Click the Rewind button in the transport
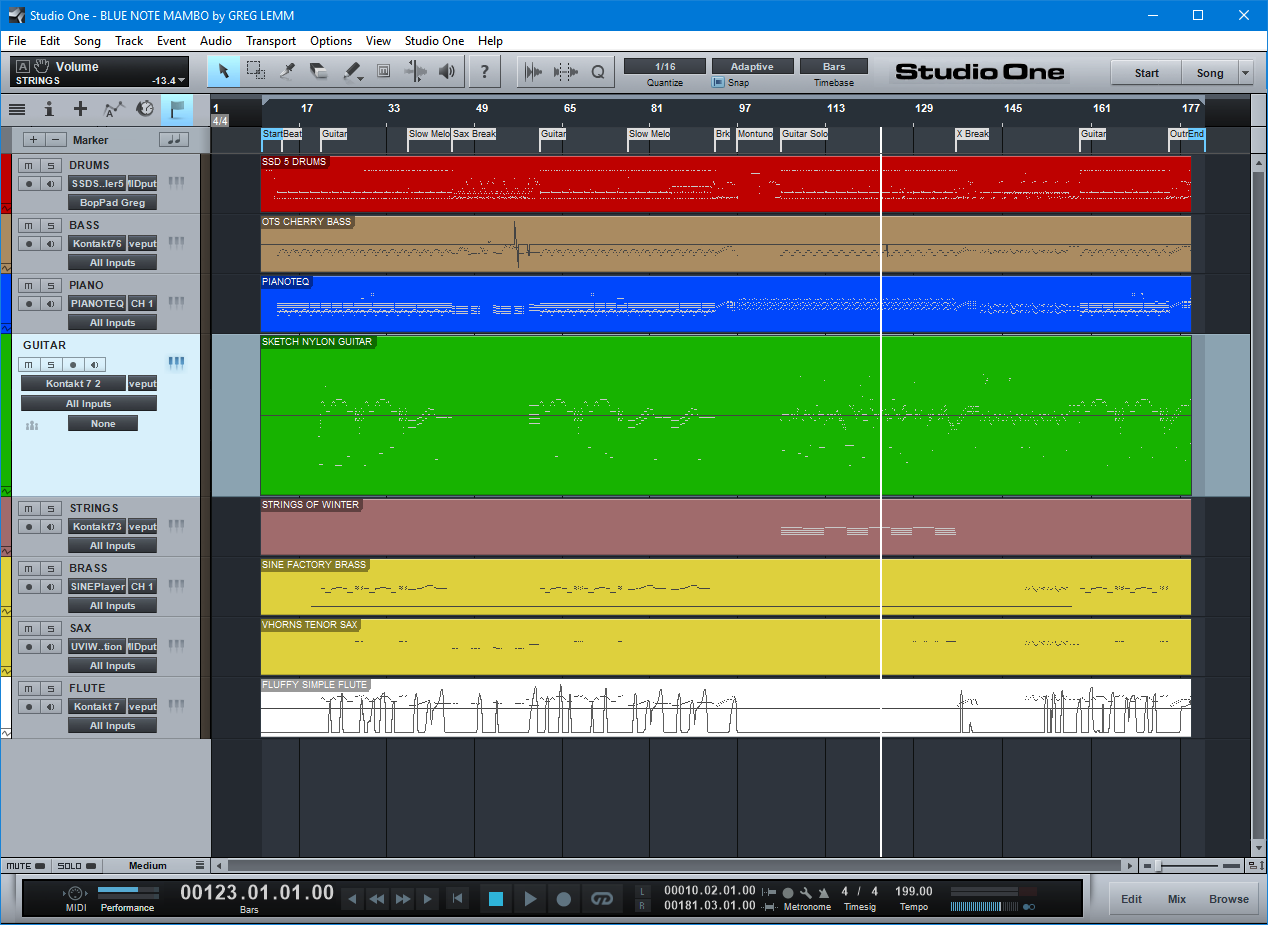The width and height of the screenshot is (1268, 925). pos(377,899)
